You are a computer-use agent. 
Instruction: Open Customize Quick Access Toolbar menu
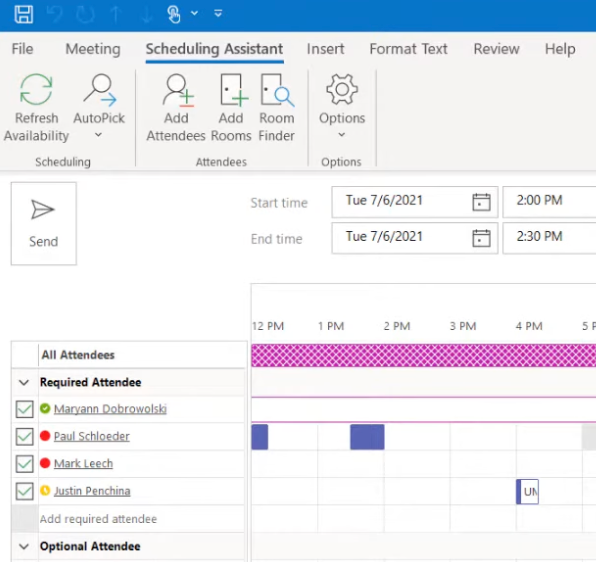tap(218, 14)
